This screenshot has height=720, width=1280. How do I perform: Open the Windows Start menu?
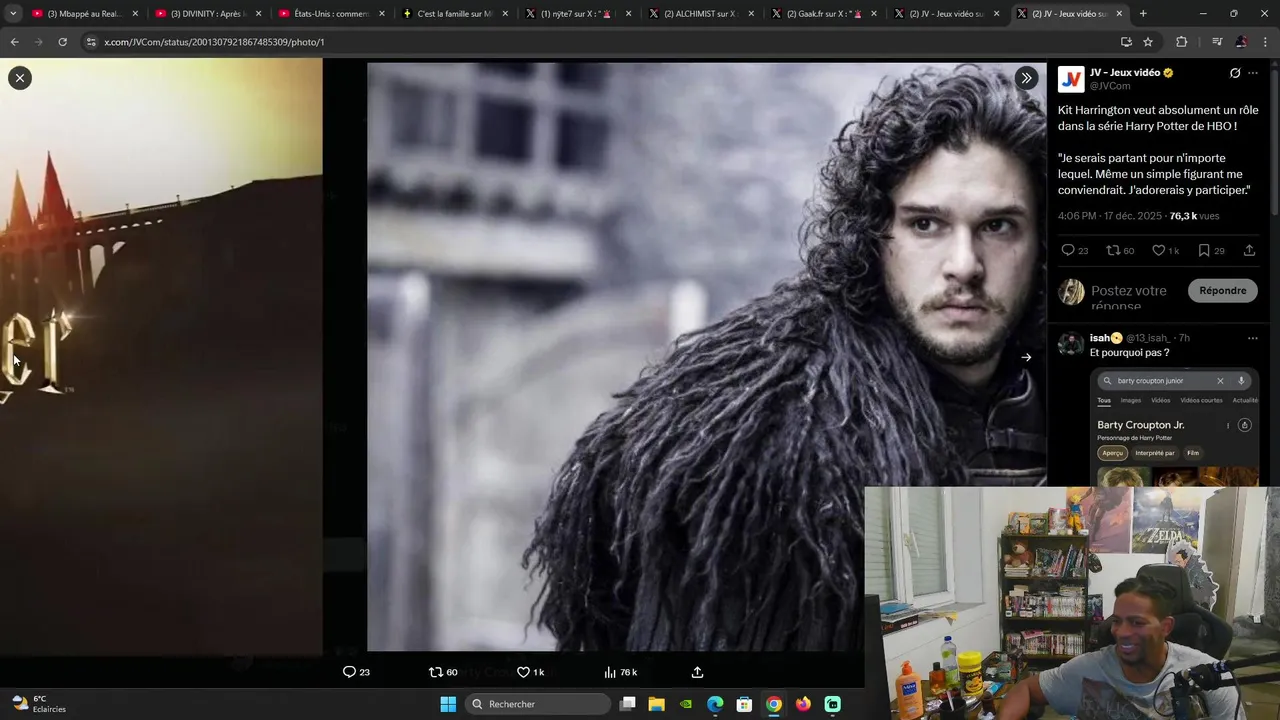coord(448,704)
